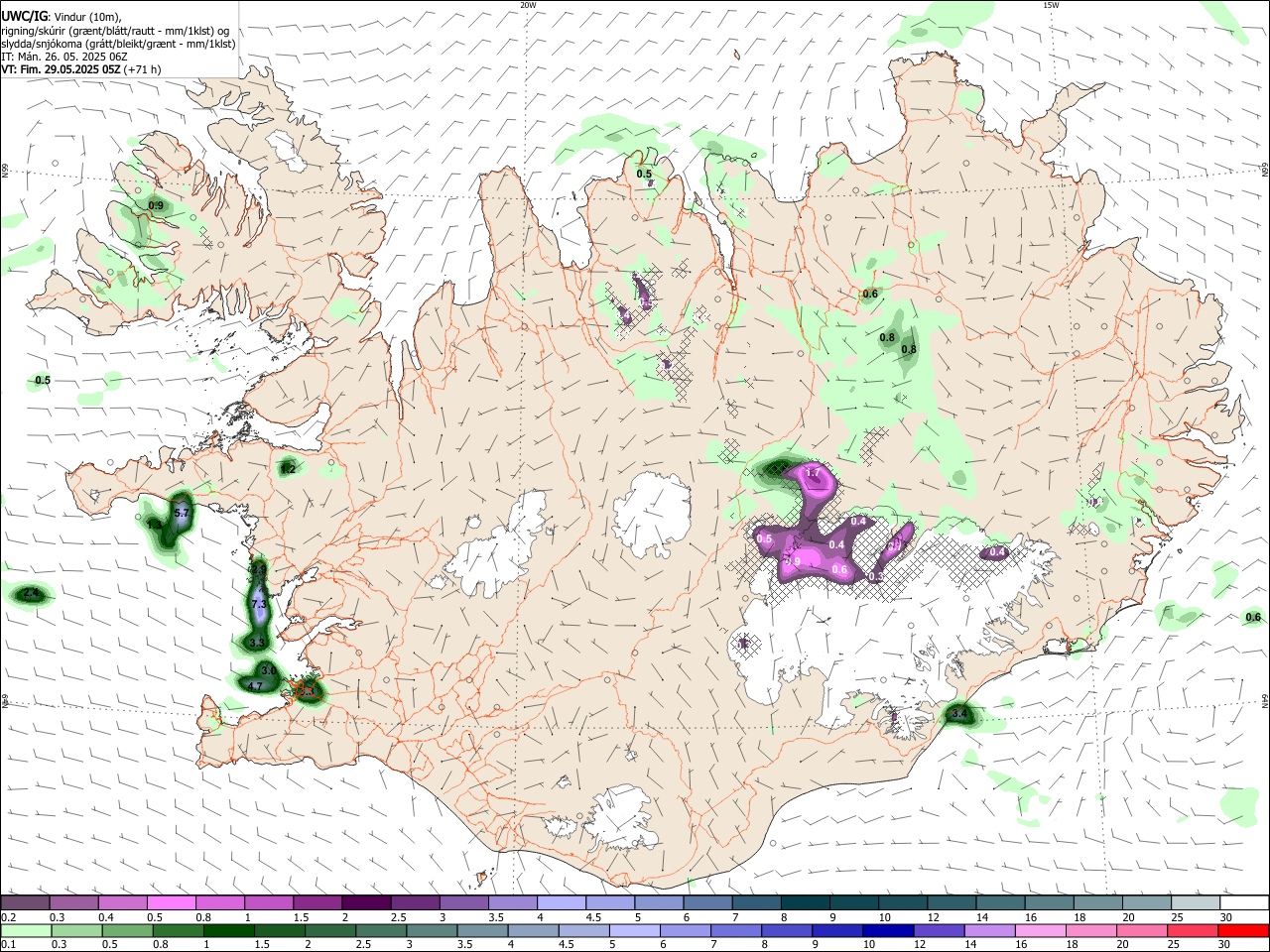Image resolution: width=1270 pixels, height=952 pixels.
Task: Click the 15W longitude label
Action: 1051,5
